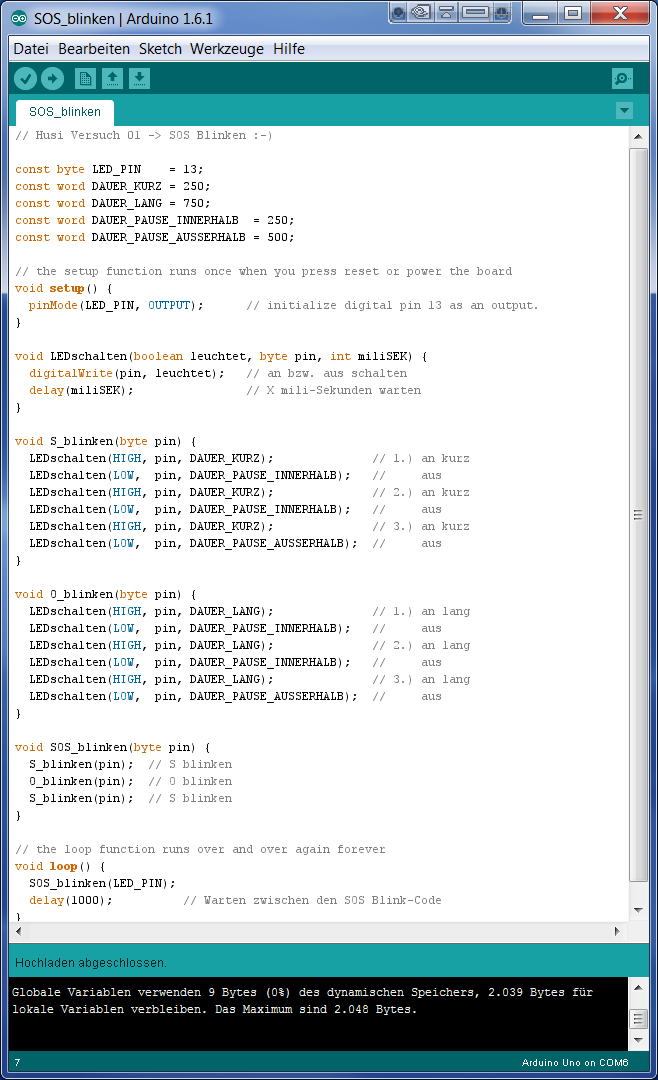Viewport: 658px width, 1080px height.
Task: Select the SOS_blinken tab
Action: (65, 112)
